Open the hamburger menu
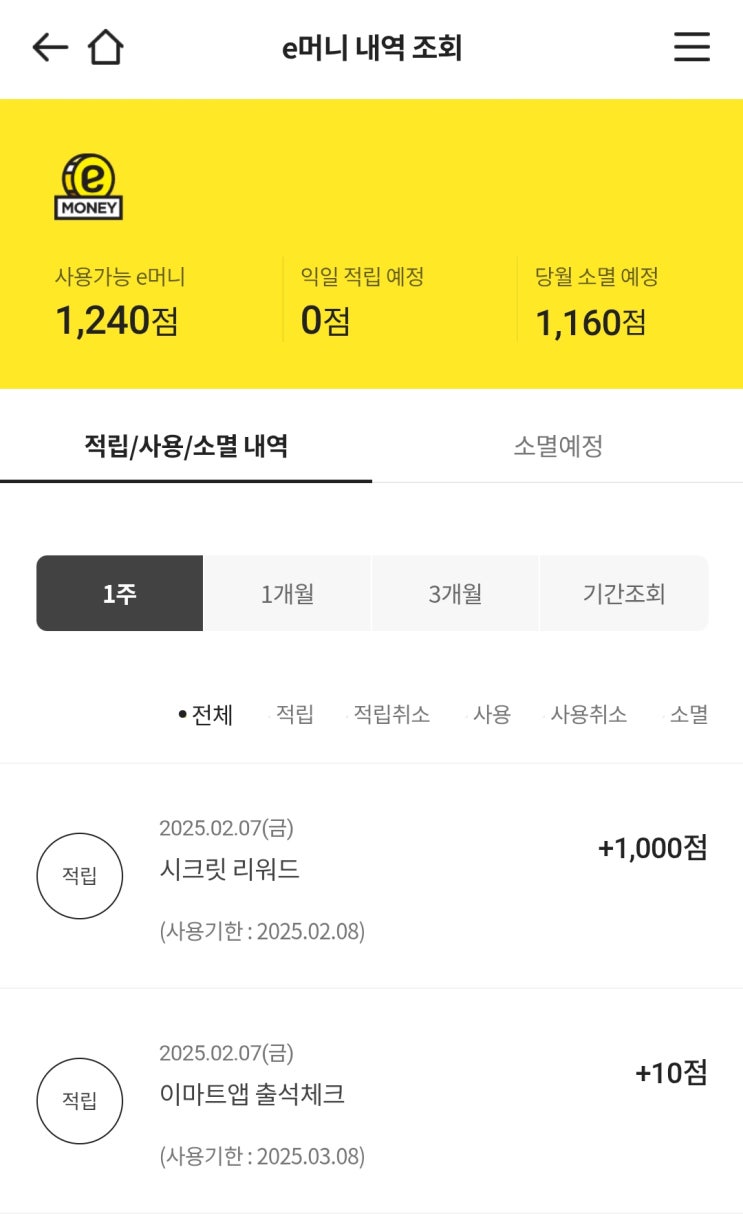 [x=691, y=47]
